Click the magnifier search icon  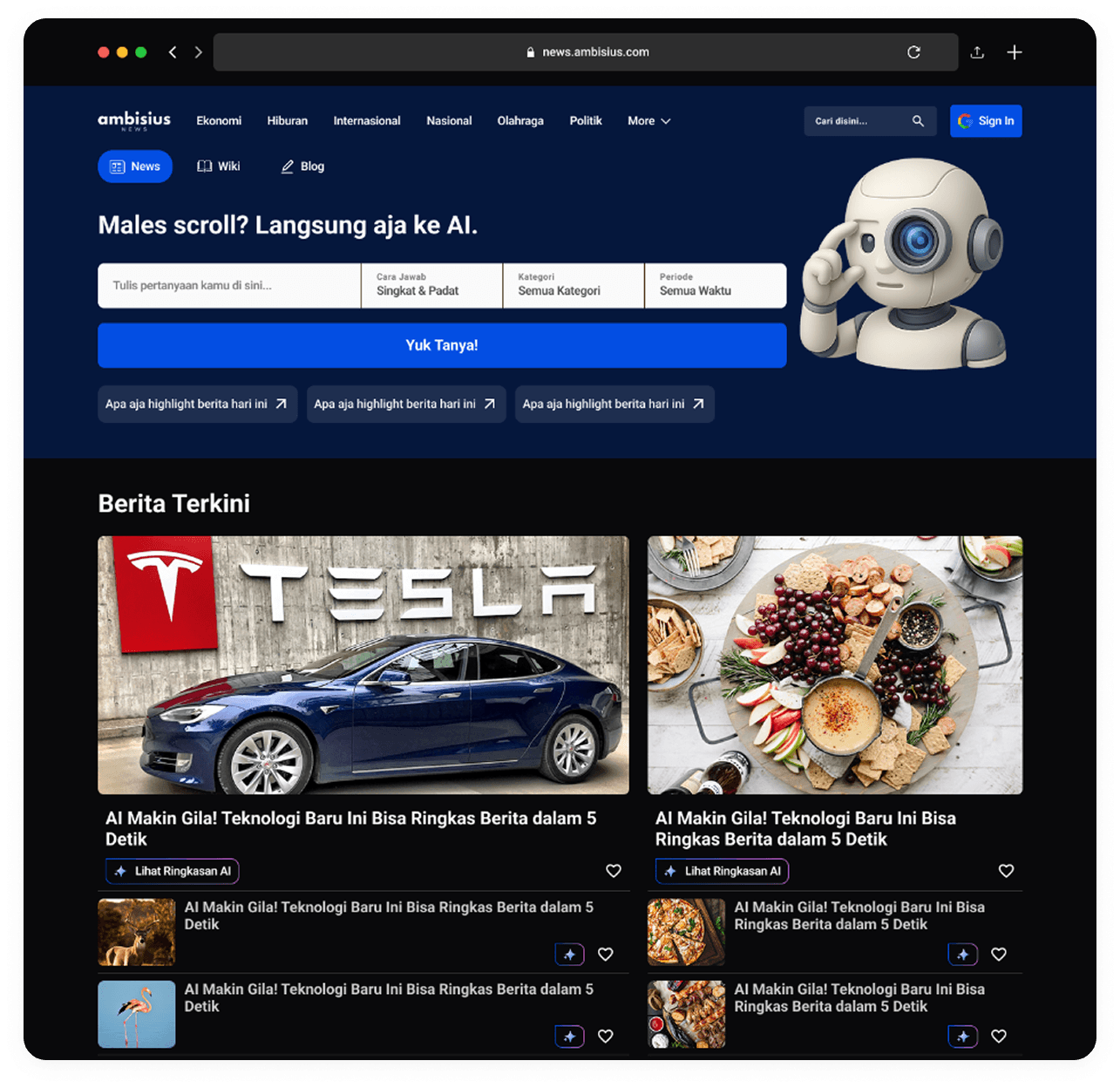(x=918, y=121)
